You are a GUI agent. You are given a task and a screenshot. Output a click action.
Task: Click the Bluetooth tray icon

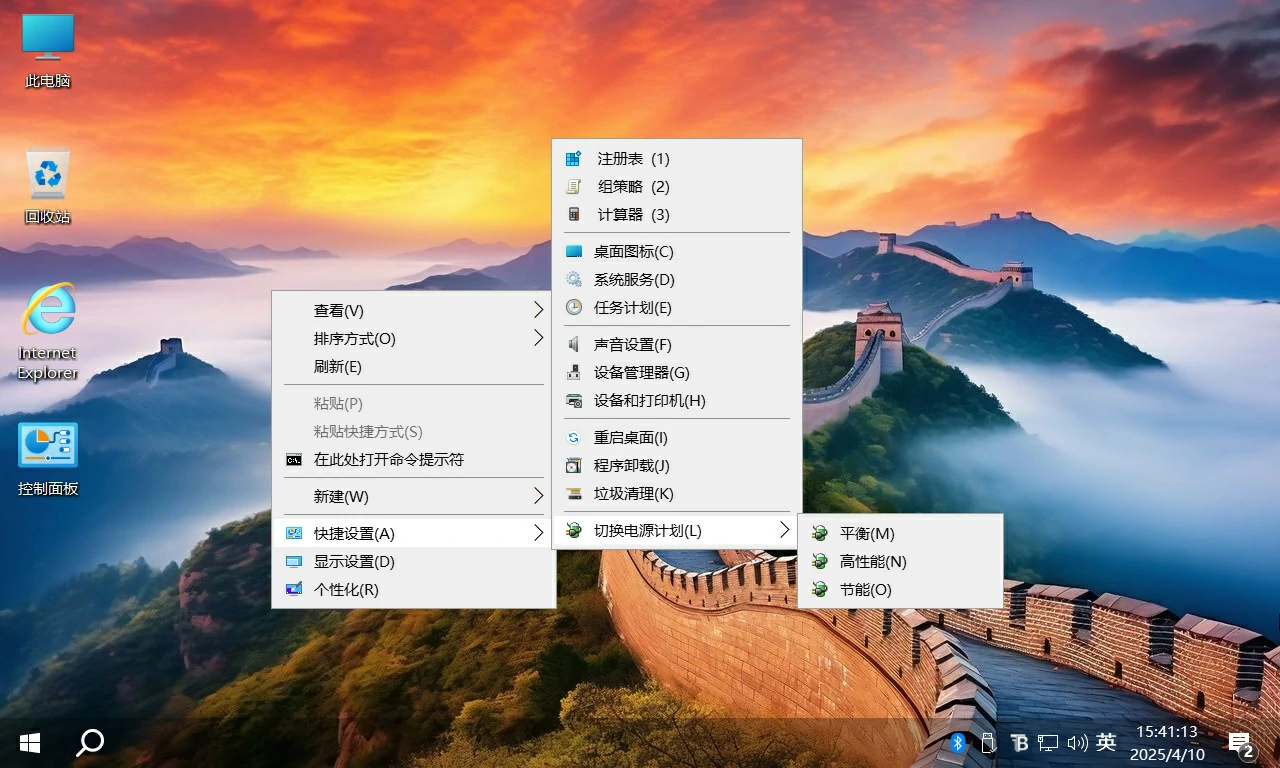point(957,742)
